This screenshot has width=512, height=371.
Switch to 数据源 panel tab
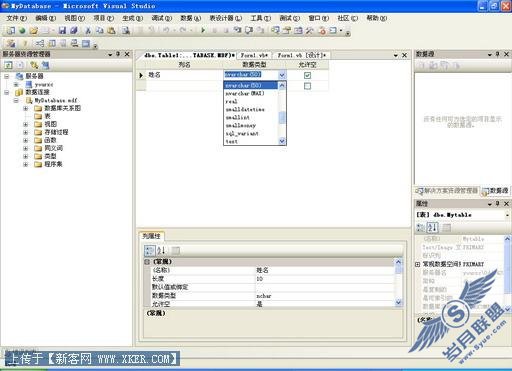click(495, 191)
